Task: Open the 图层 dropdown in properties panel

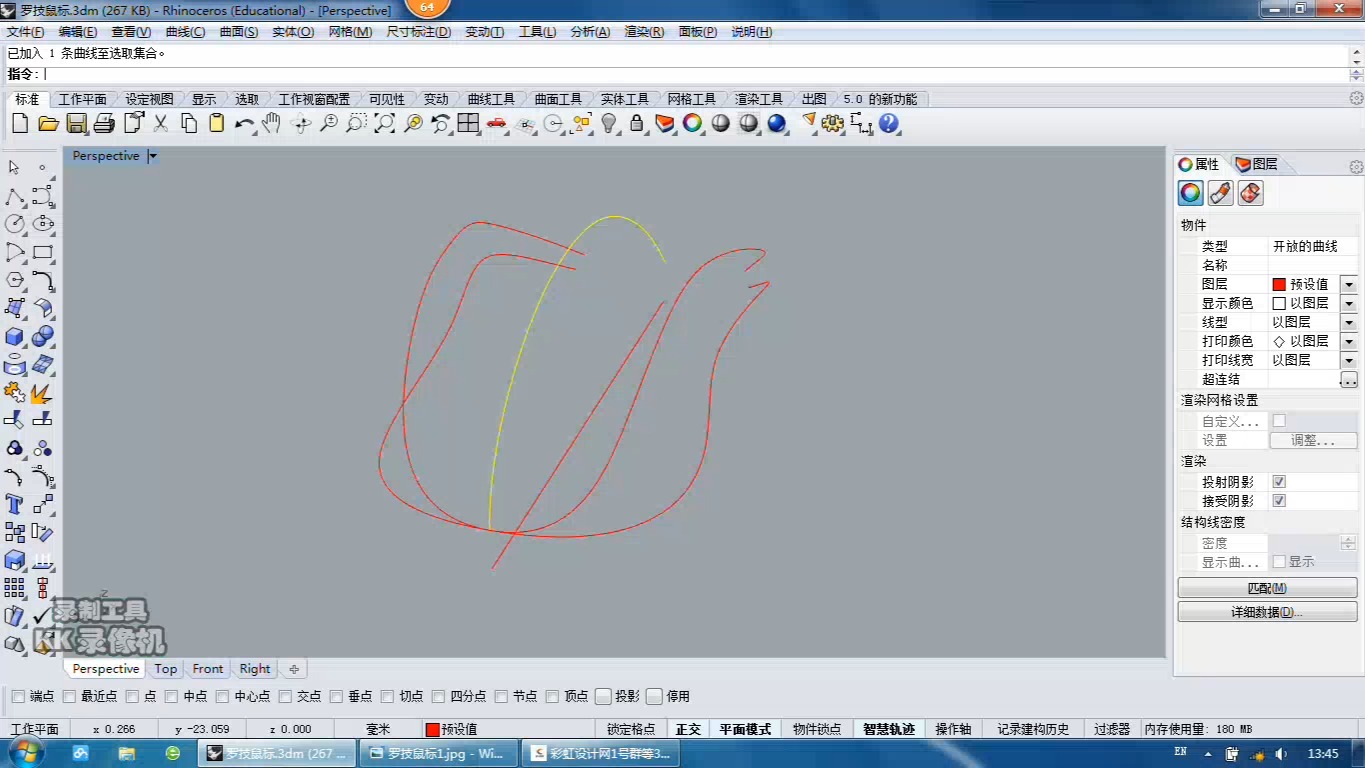Action: tap(1348, 284)
